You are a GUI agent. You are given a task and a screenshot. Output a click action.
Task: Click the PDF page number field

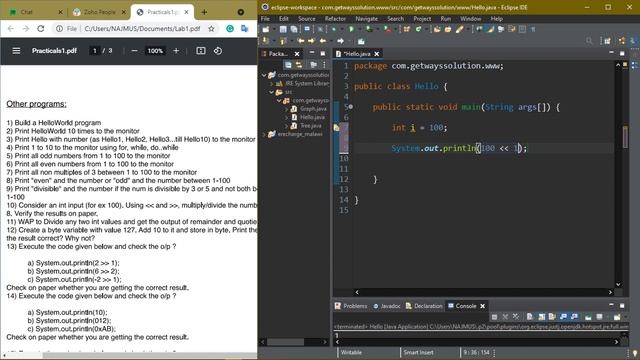coord(95,51)
